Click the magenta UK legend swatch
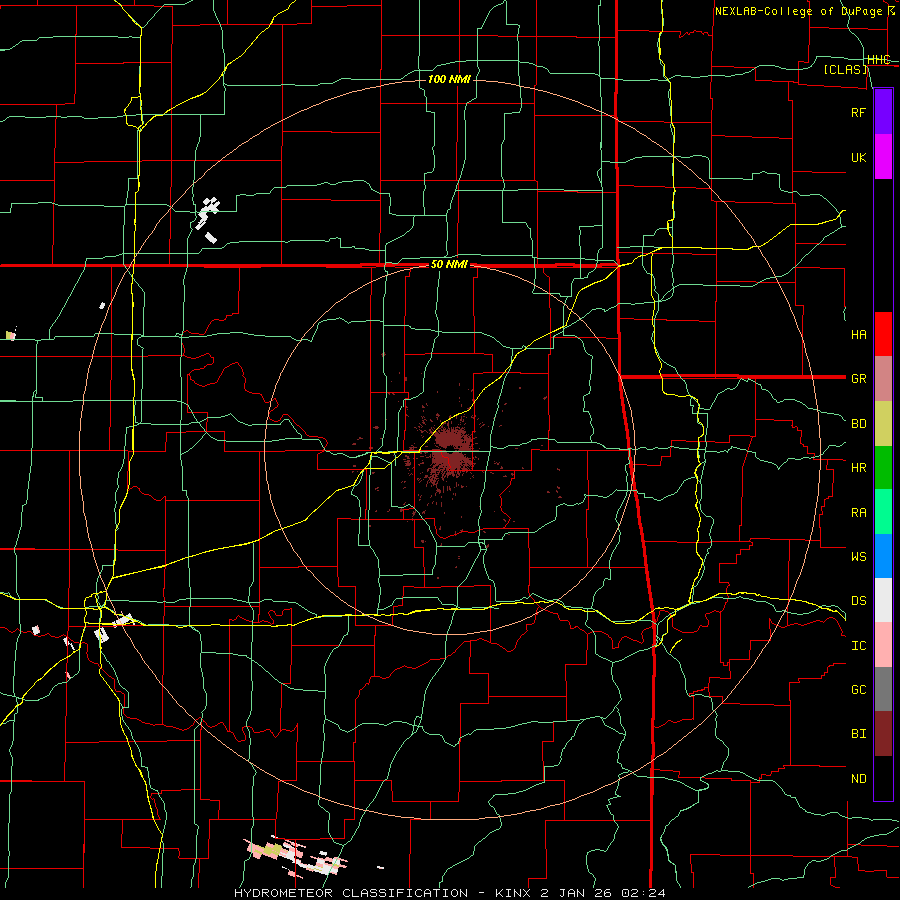The width and height of the screenshot is (900, 900). tap(883, 157)
